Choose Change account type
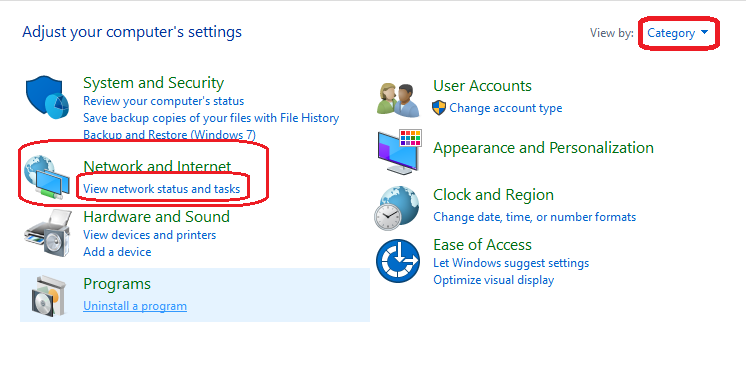The width and height of the screenshot is (746, 366). (506, 108)
